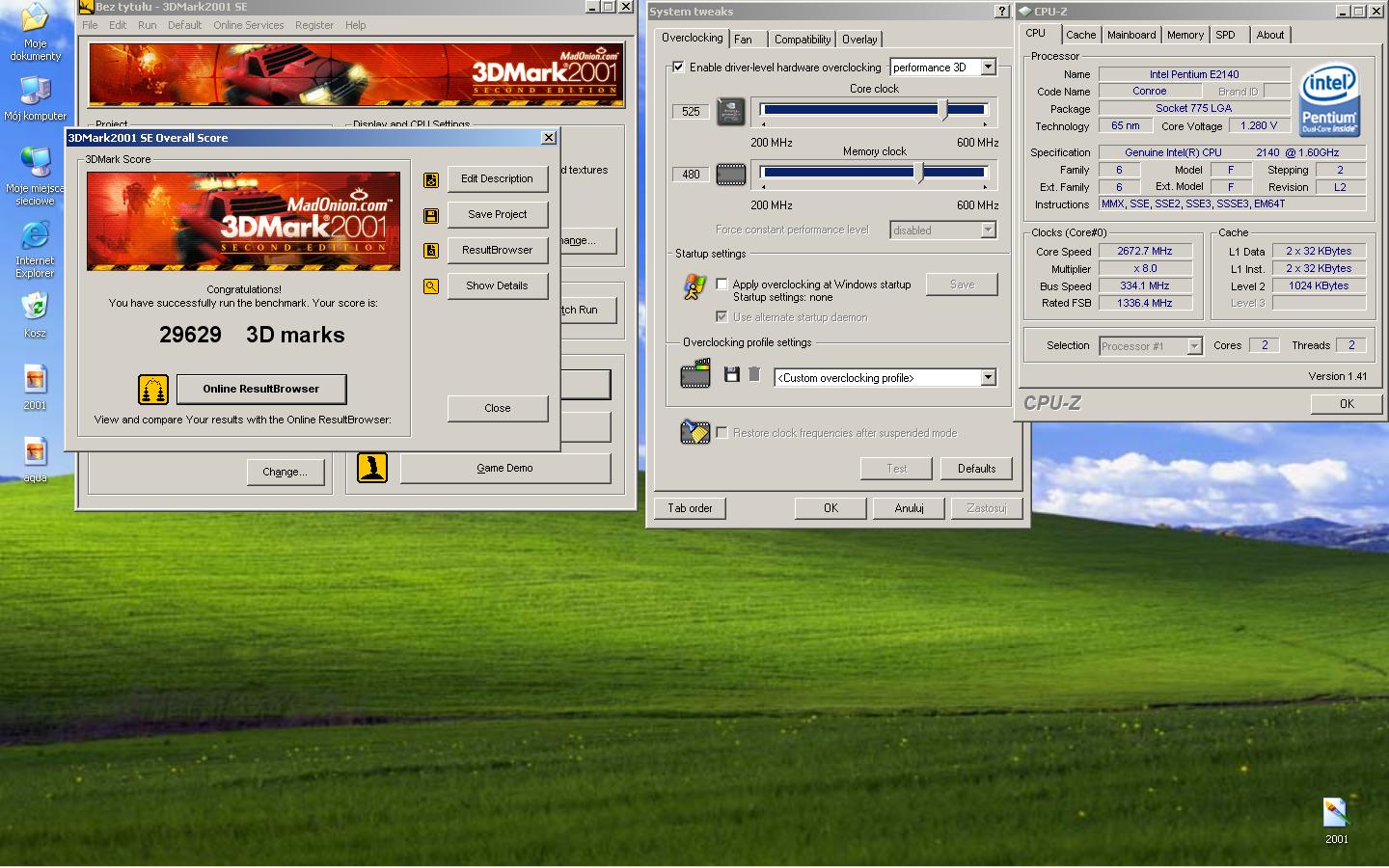1389x868 pixels.
Task: Open Mój komputer desktop icon
Action: (x=35, y=91)
